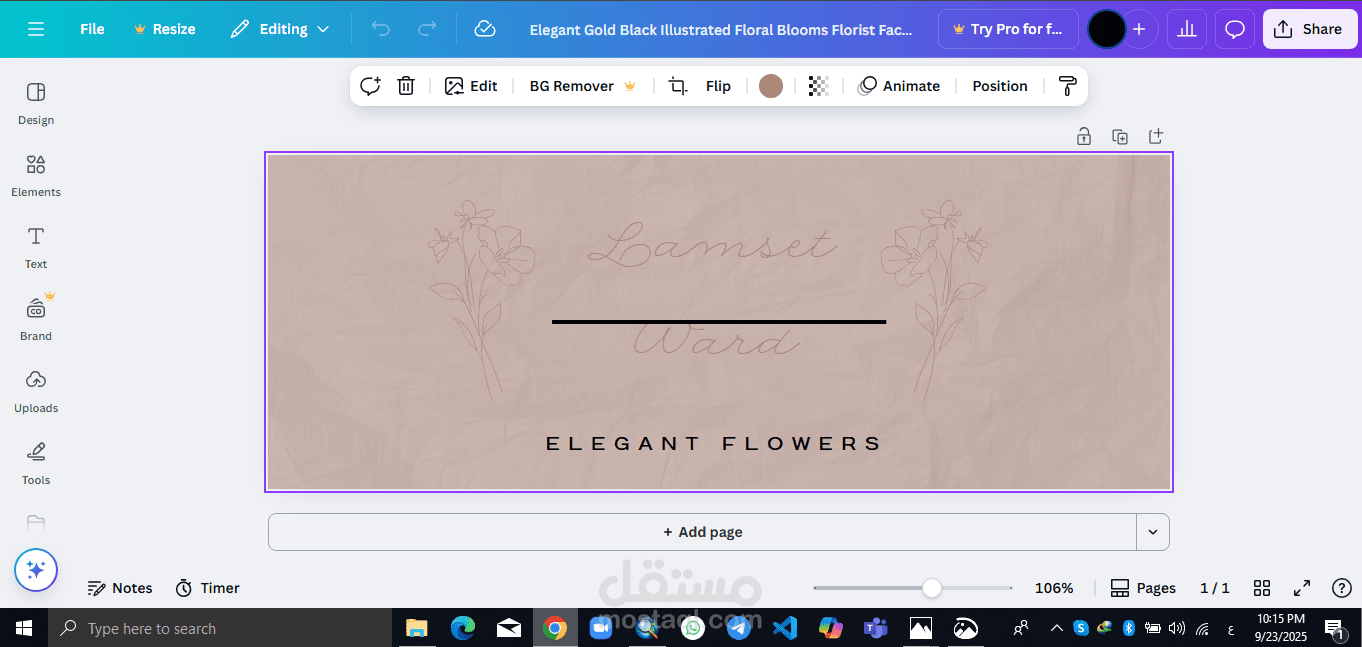
Task: Launch the Canva AI sparkle button
Action: tap(36, 570)
